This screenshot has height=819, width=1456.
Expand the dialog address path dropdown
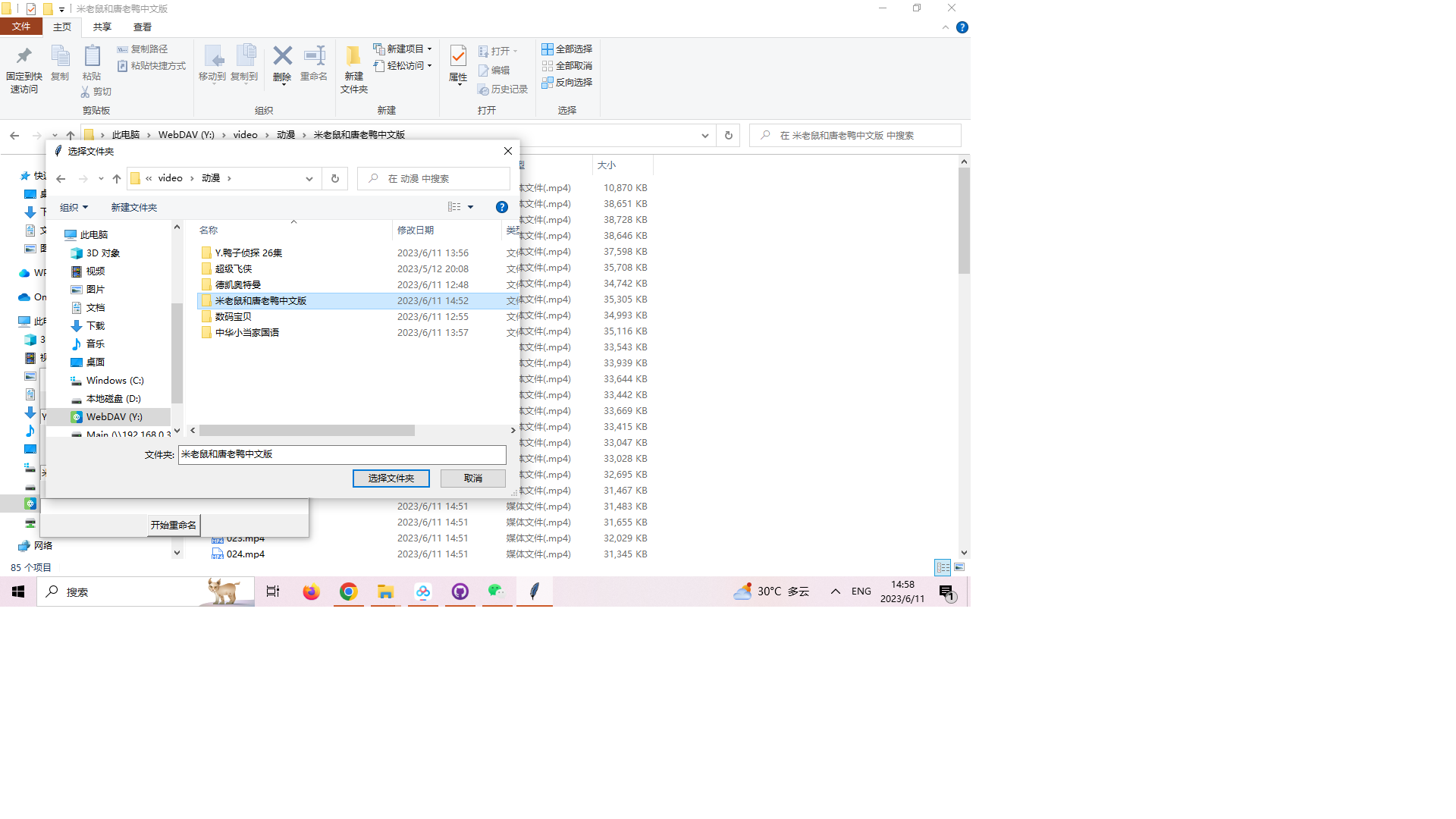point(309,179)
